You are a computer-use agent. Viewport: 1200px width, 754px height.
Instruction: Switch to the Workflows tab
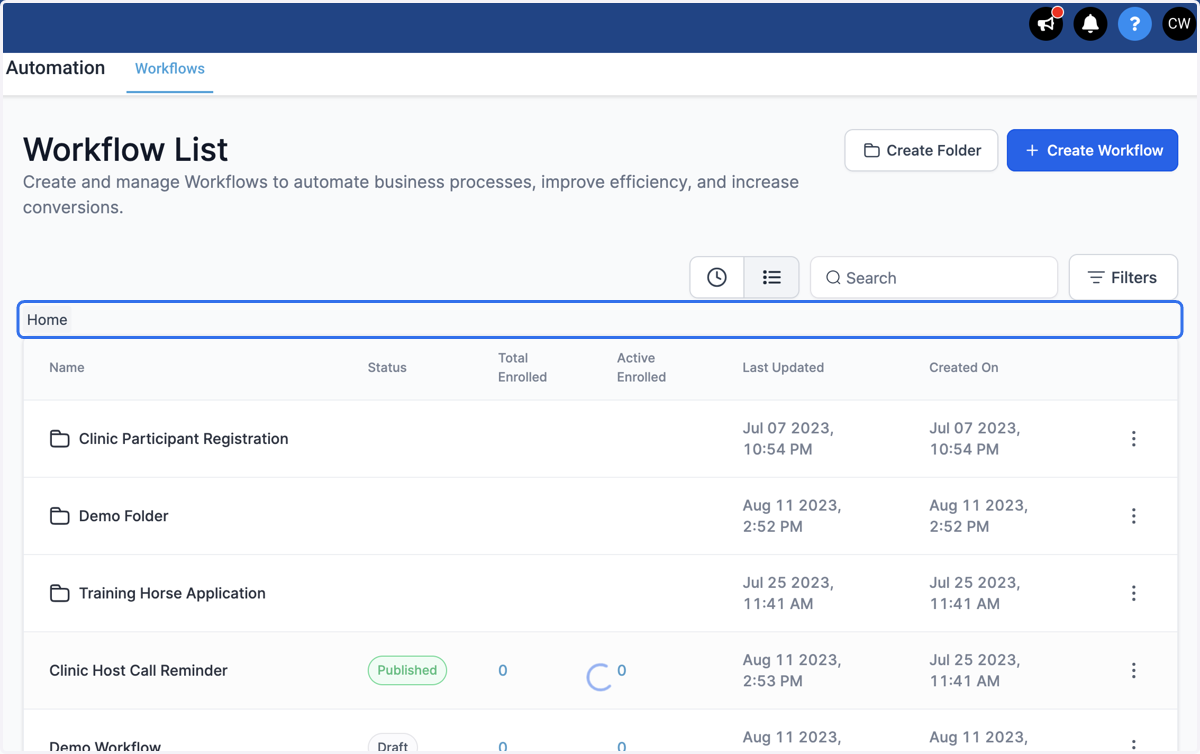click(170, 68)
